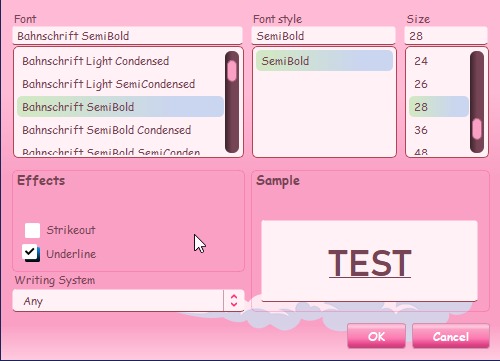Select SemiBold in Font style list
The image size is (500, 361).
[324, 61]
